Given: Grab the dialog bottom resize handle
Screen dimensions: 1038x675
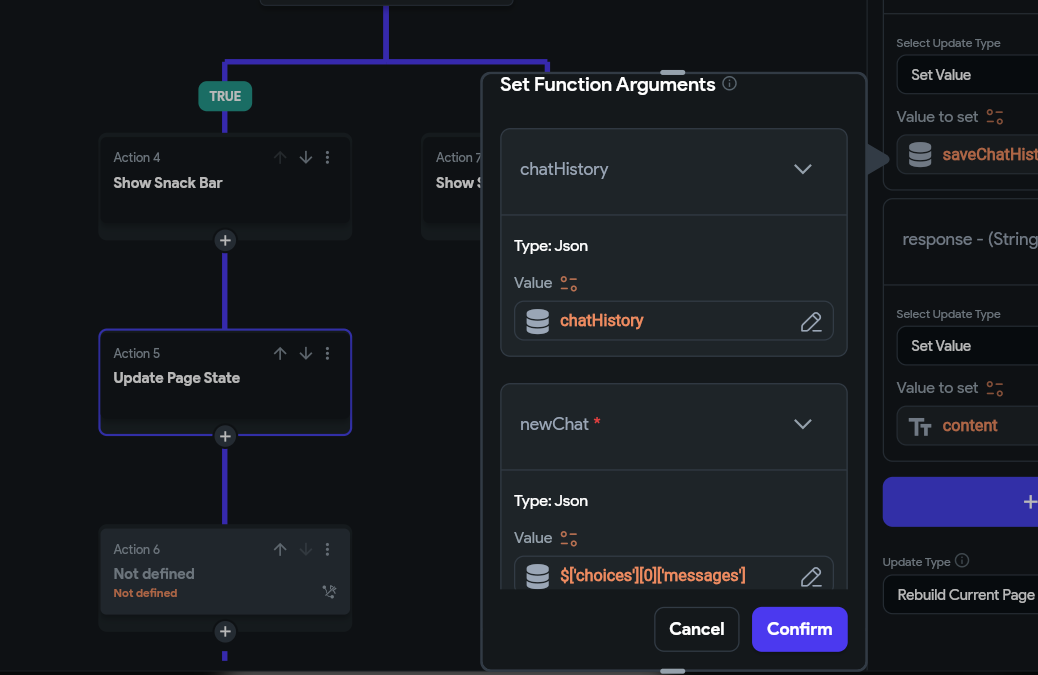Looking at the screenshot, I should click(x=673, y=670).
